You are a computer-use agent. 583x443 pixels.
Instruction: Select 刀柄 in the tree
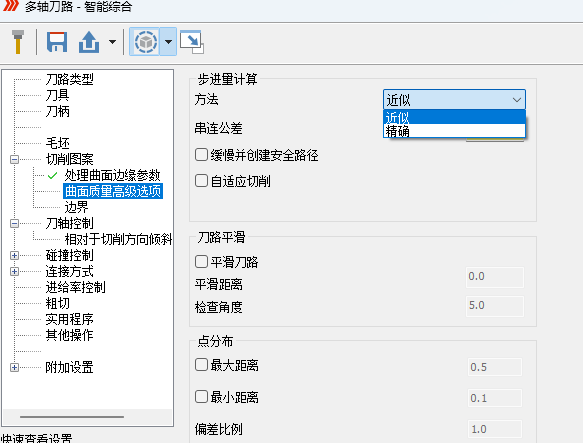coord(57,111)
